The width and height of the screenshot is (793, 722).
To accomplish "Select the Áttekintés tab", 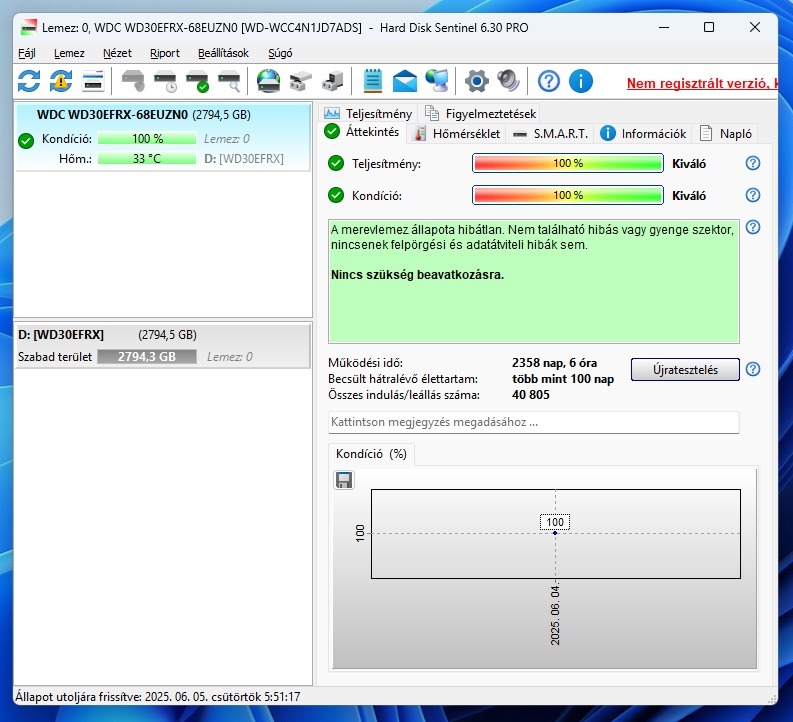I will (x=362, y=132).
